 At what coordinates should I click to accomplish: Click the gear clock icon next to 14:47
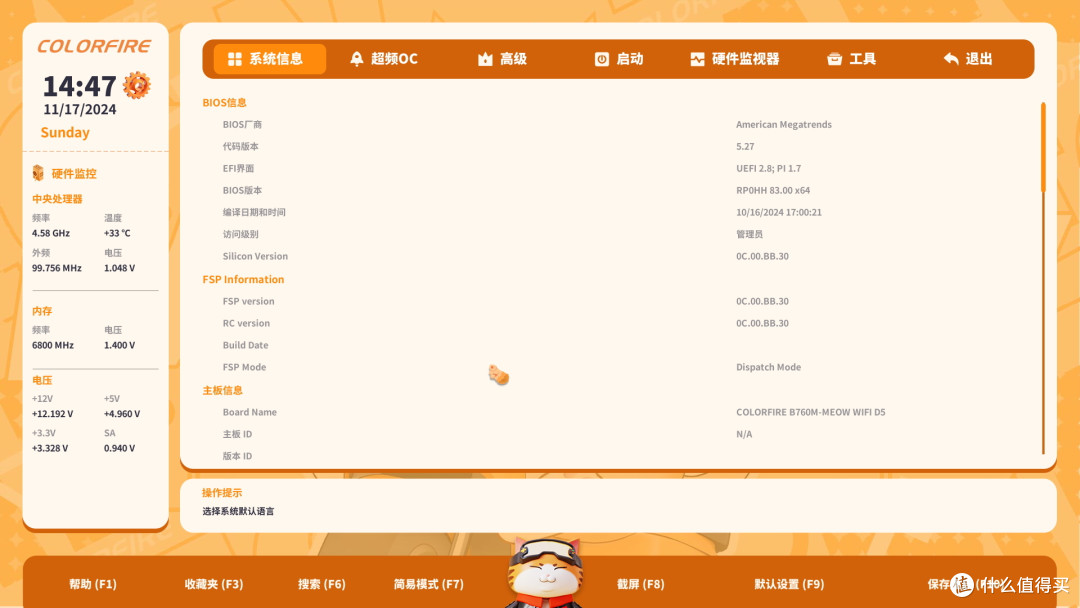point(136,86)
